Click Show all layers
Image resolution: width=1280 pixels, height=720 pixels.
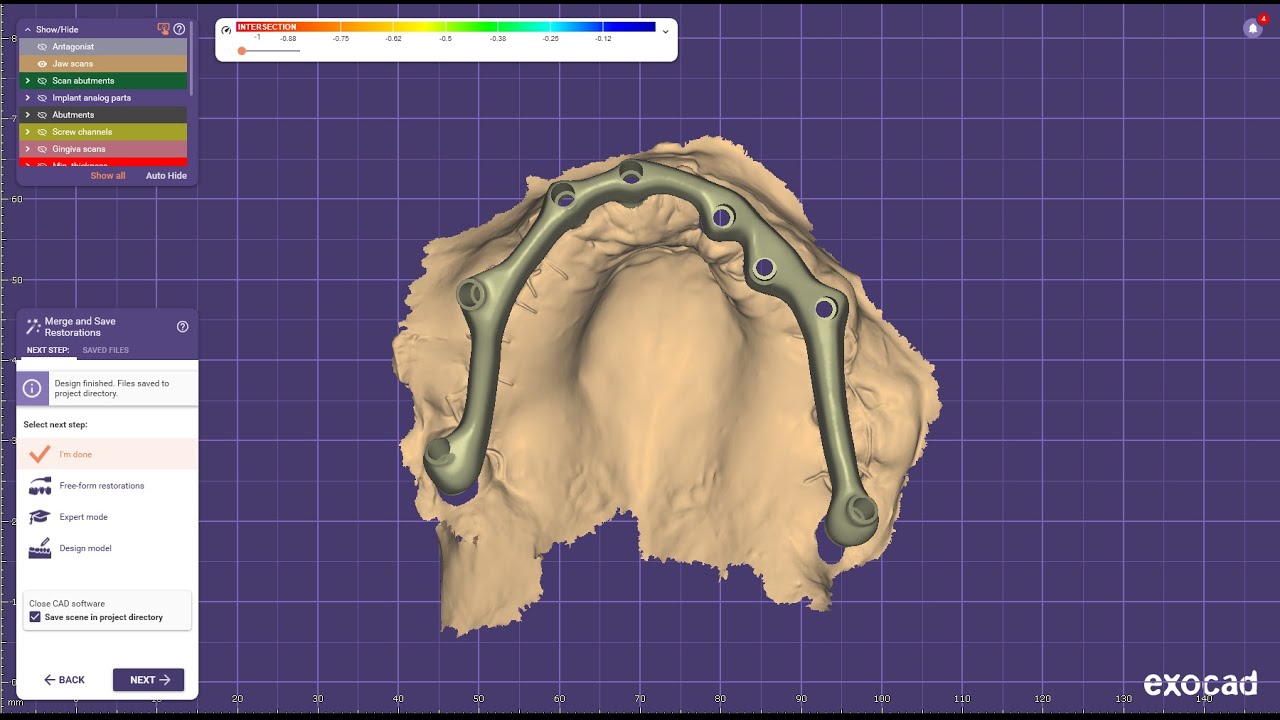coord(108,176)
